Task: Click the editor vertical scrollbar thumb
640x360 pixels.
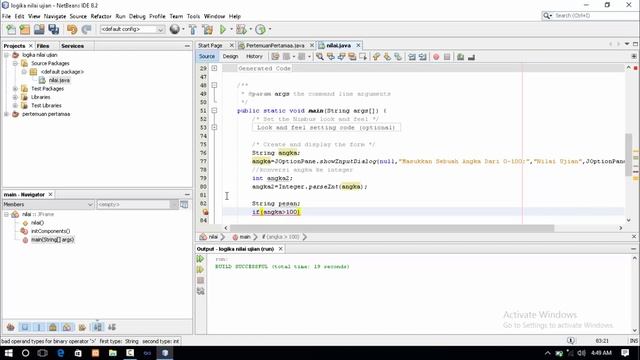Action: point(628,155)
